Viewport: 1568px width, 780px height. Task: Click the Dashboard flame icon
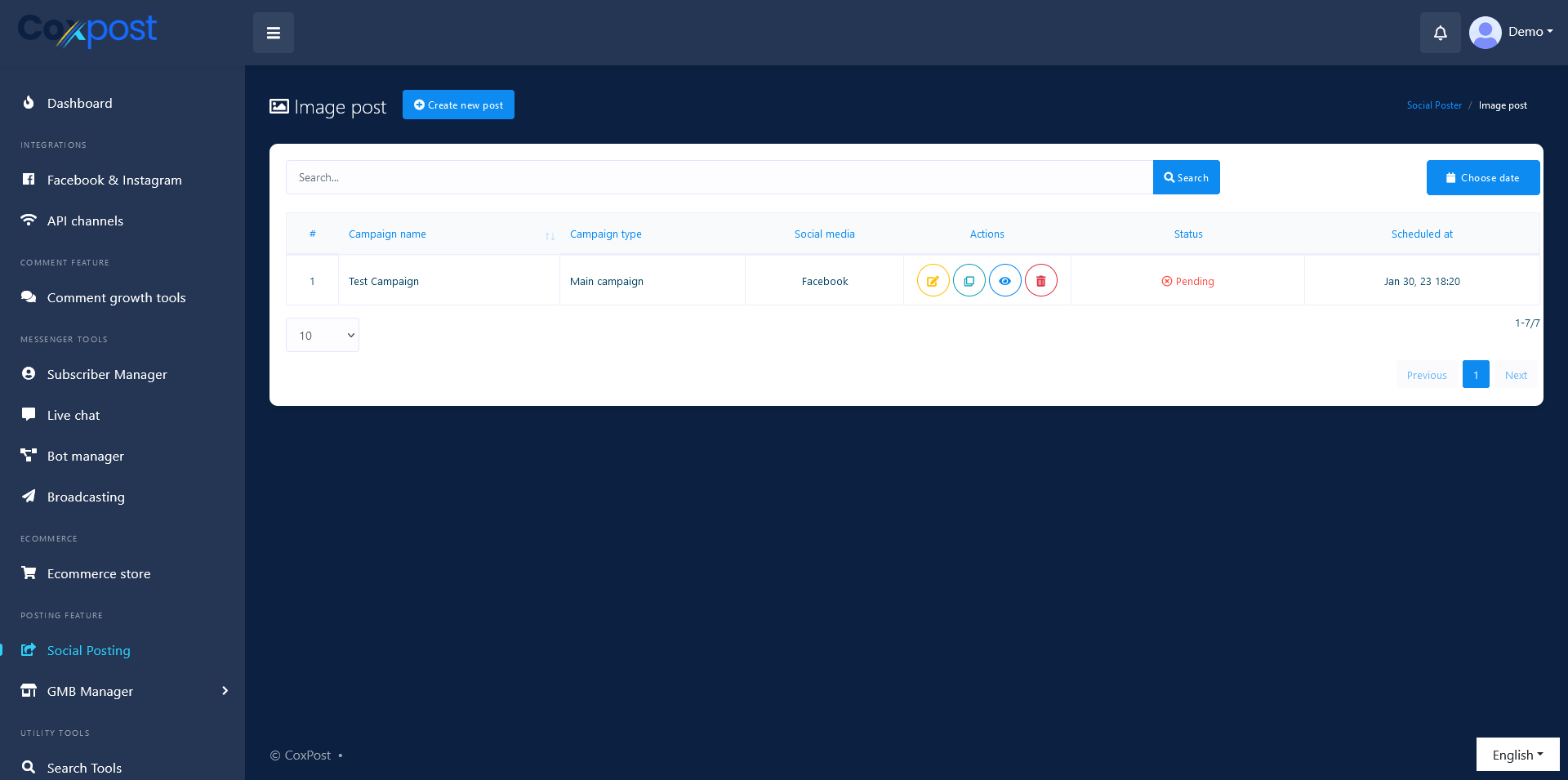[x=29, y=102]
